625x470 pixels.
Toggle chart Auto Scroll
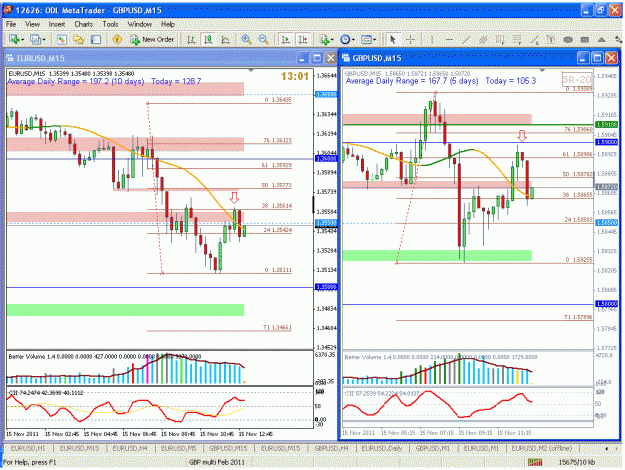pos(285,39)
